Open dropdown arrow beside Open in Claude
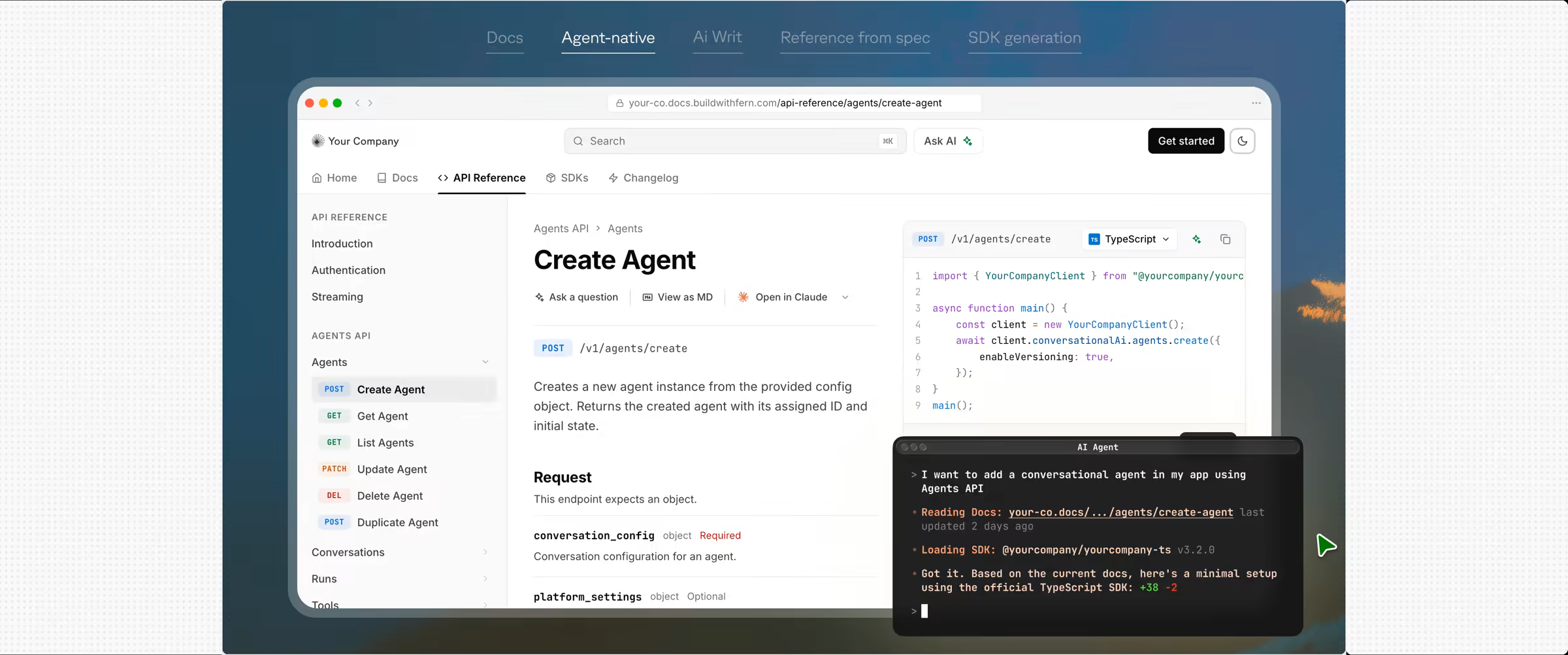This screenshot has width=1568, height=655. (845, 297)
